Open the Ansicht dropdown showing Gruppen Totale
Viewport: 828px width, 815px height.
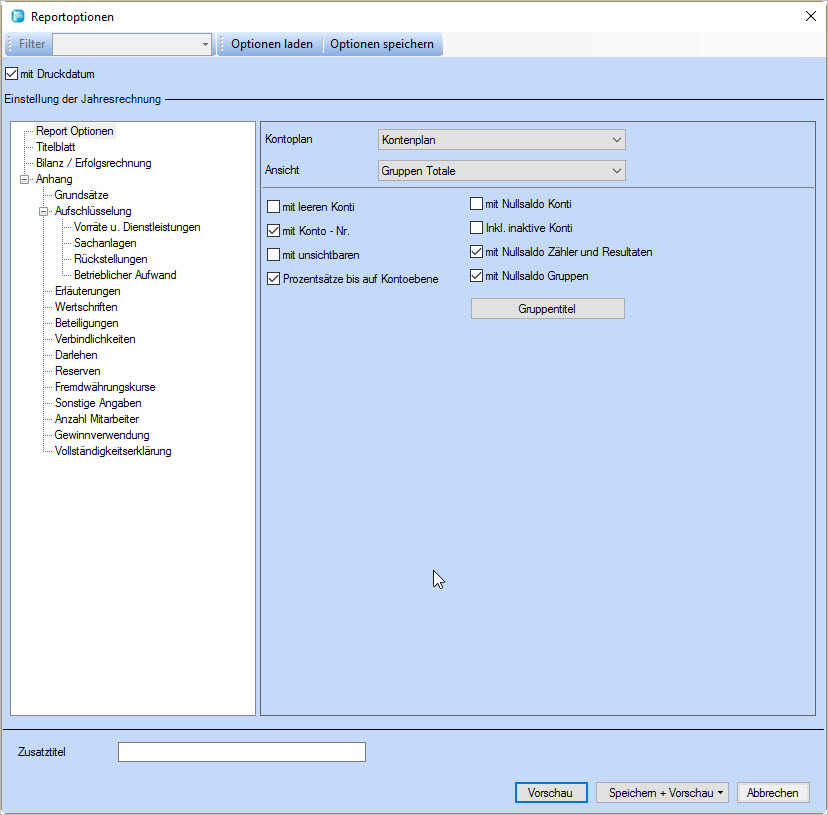pyautogui.click(x=501, y=171)
